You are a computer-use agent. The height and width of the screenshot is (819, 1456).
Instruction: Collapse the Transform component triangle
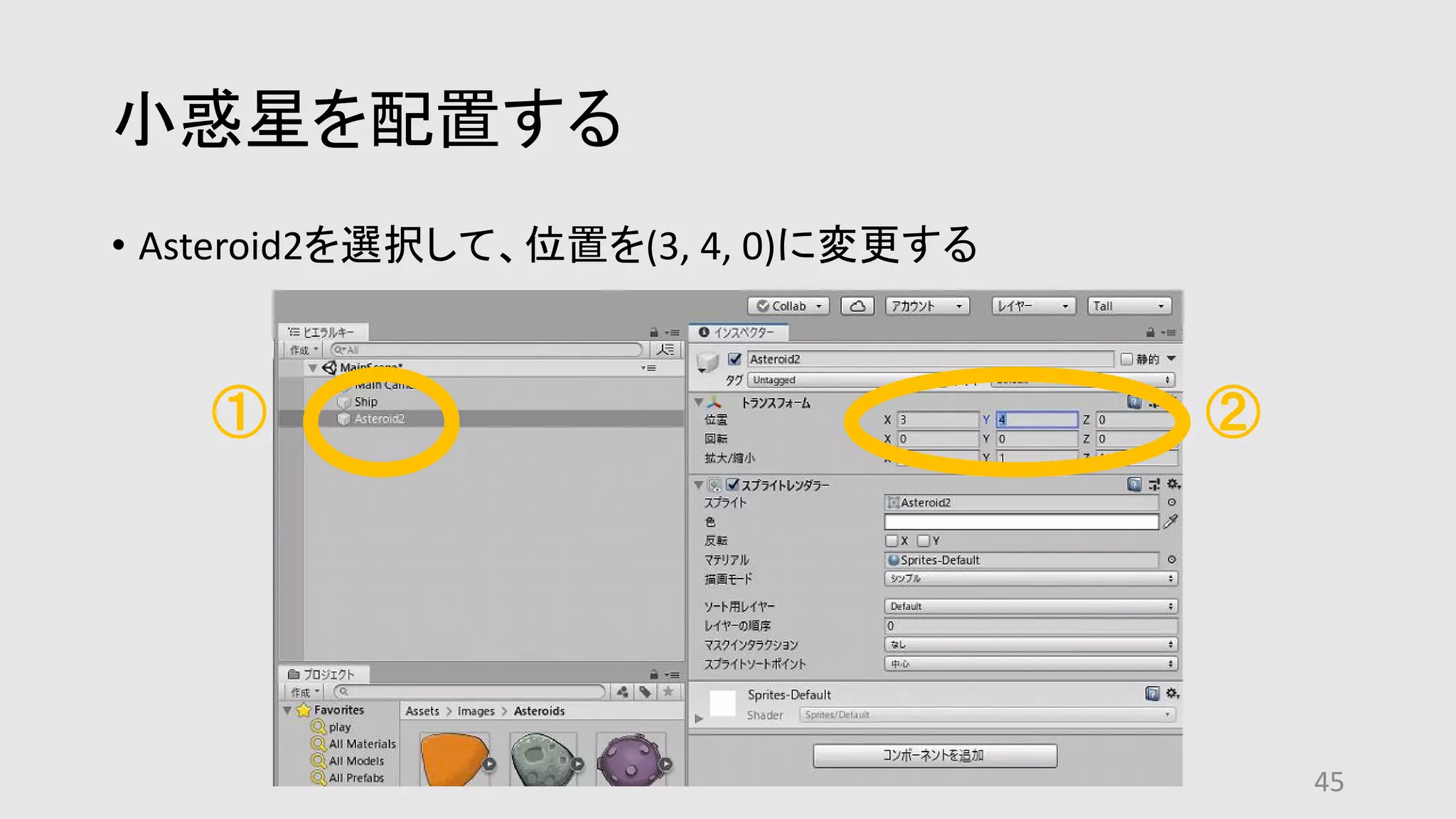699,403
